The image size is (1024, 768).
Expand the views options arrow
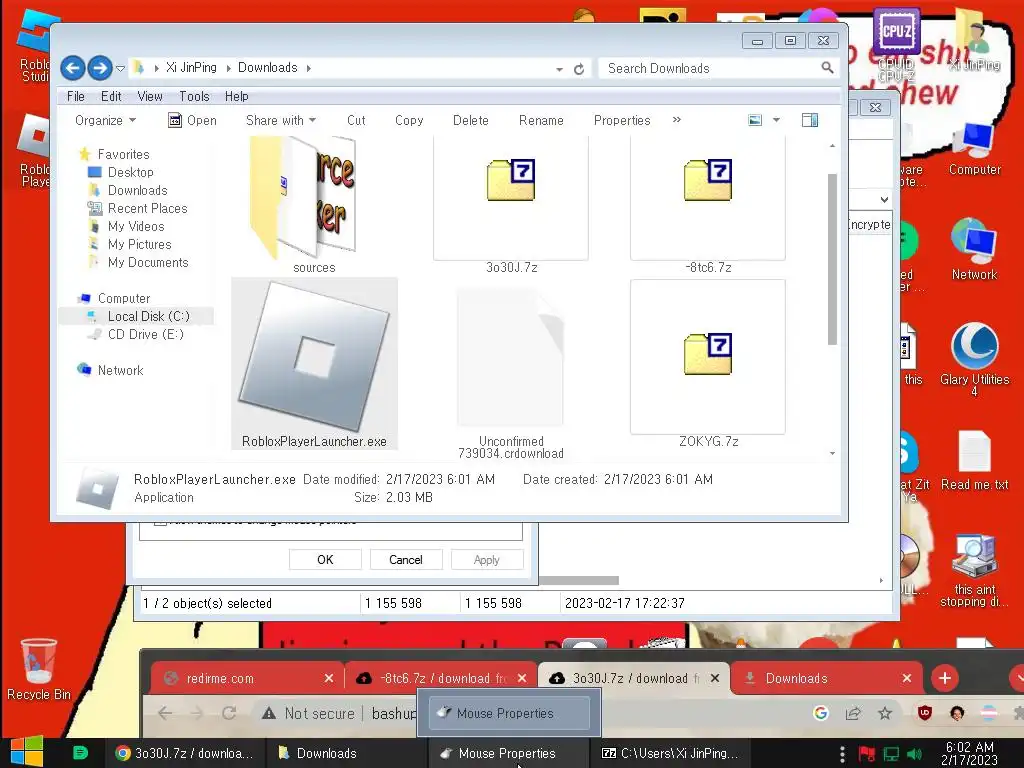pos(776,120)
